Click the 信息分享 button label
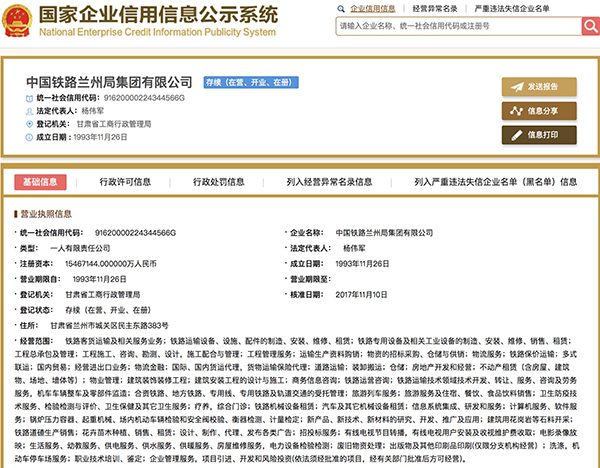The height and width of the screenshot is (468, 600). (x=543, y=111)
